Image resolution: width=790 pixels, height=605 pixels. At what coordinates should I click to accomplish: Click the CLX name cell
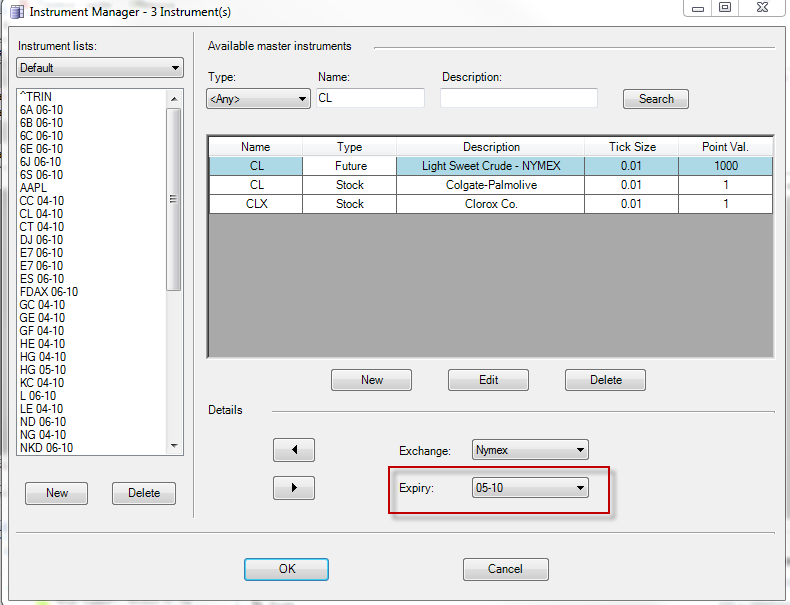pyautogui.click(x=256, y=204)
